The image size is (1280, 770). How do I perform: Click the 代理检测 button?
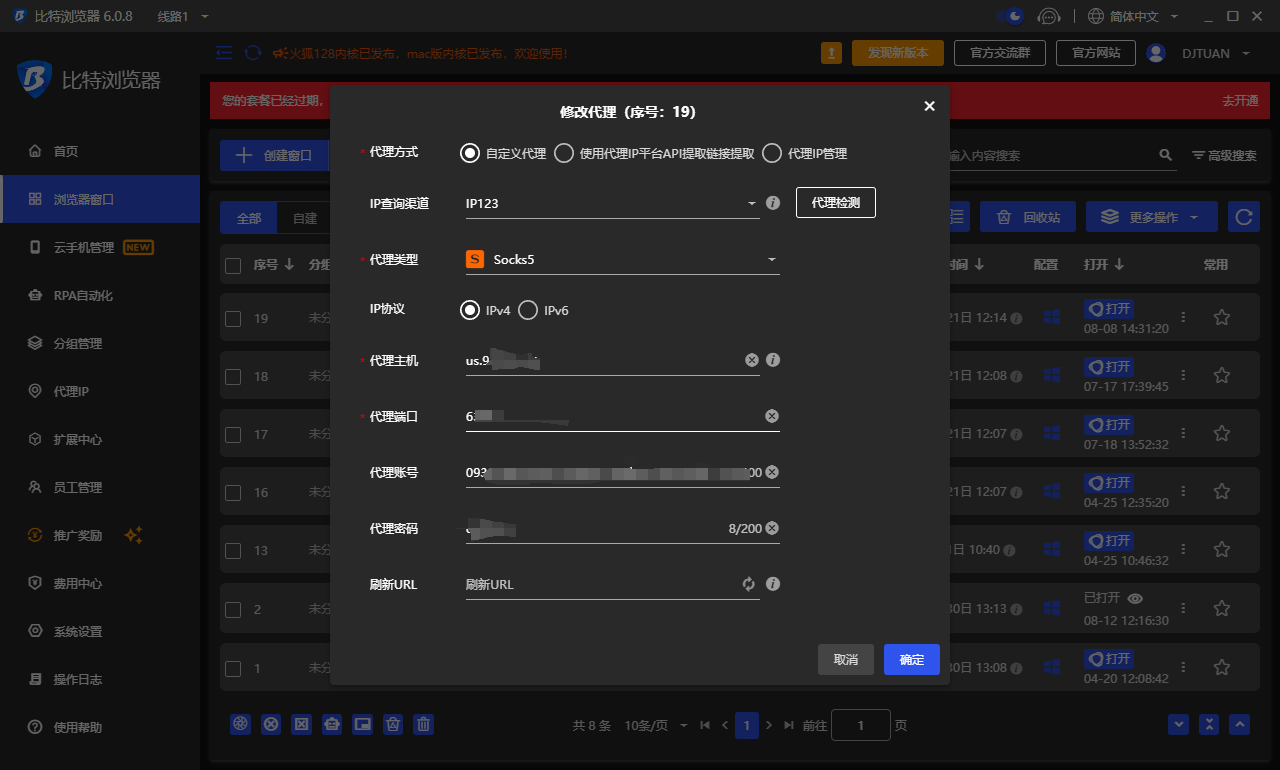tap(836, 202)
